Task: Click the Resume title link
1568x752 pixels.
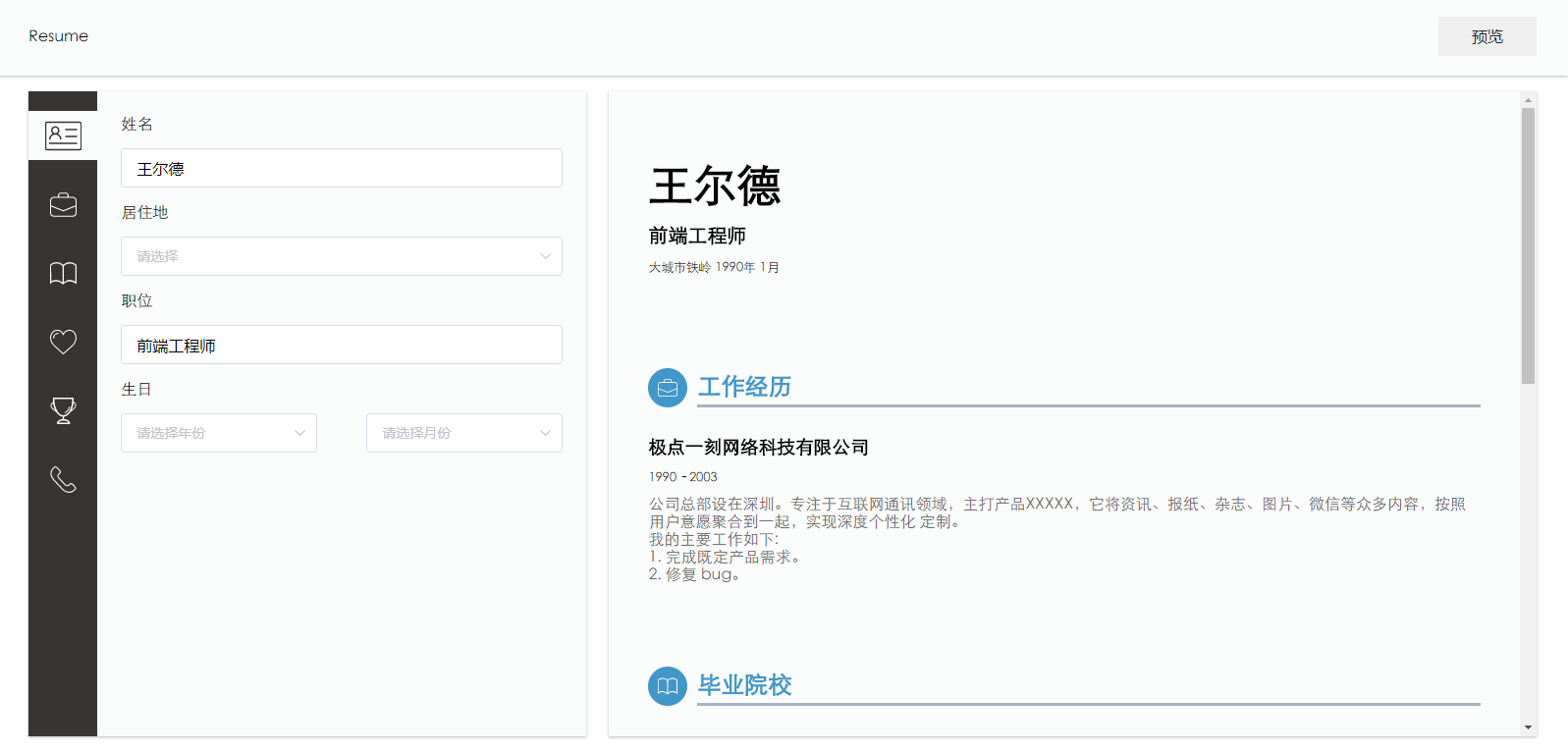Action: (58, 36)
